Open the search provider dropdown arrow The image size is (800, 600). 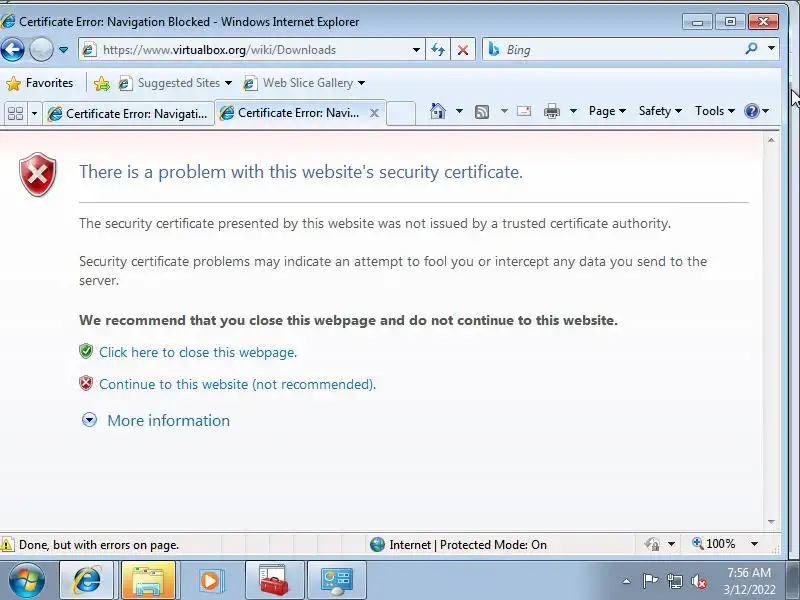click(771, 48)
